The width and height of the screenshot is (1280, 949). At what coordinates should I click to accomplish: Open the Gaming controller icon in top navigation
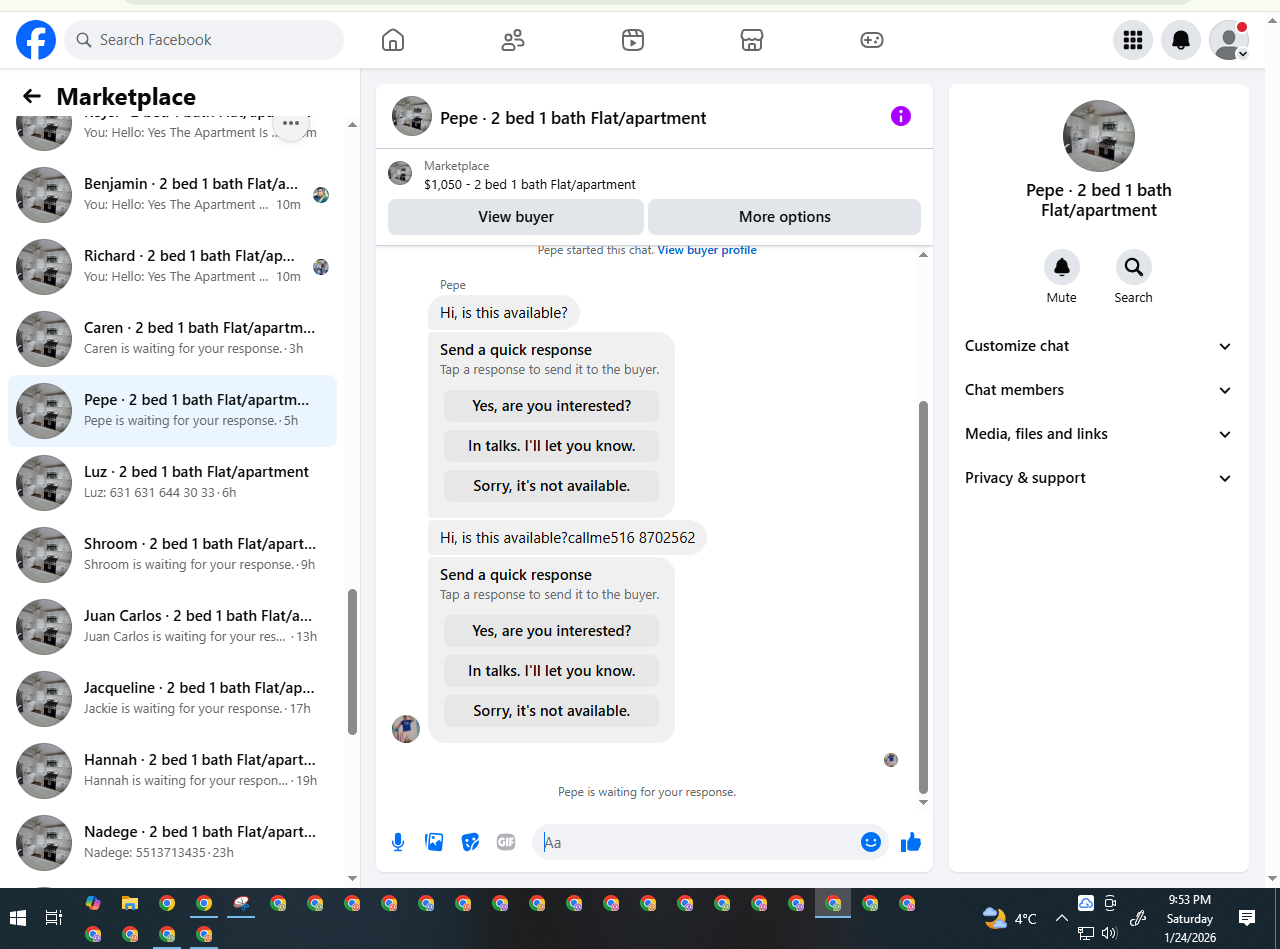(872, 40)
